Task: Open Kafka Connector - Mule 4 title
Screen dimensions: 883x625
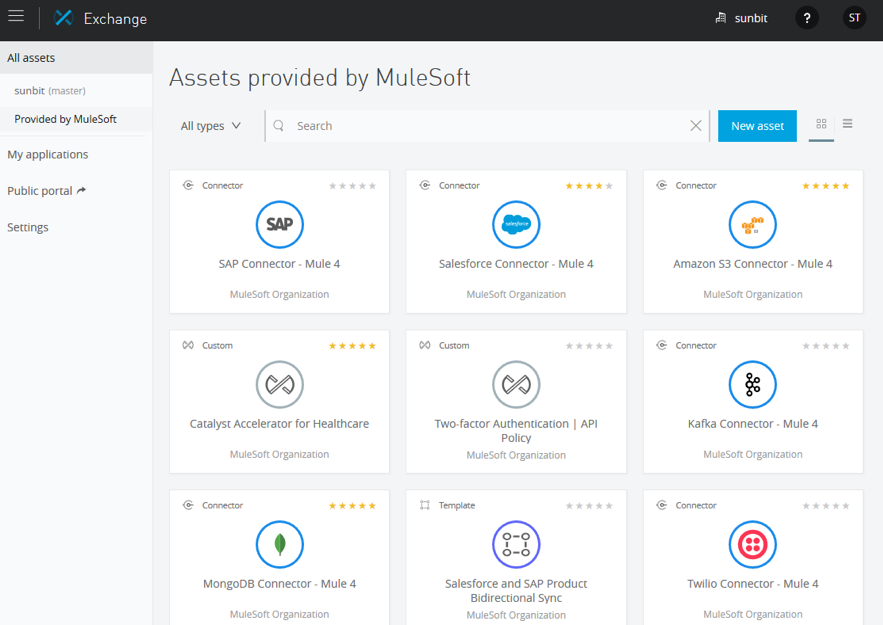Action: (753, 423)
